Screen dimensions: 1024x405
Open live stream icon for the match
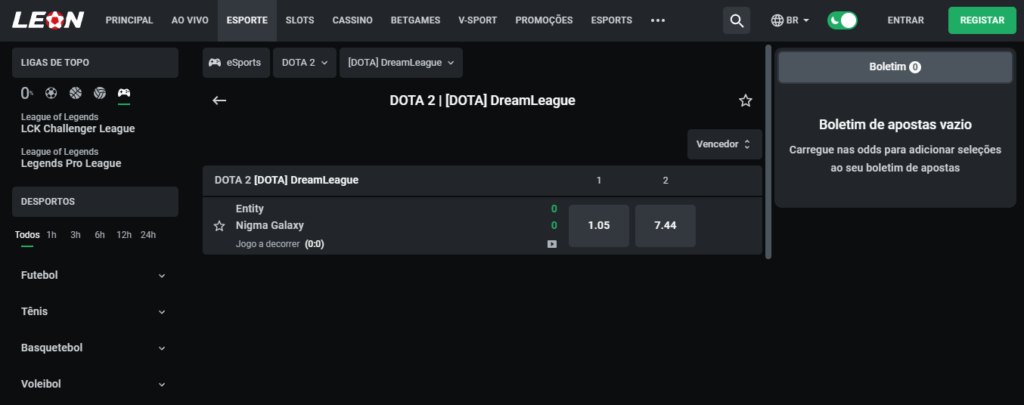(552, 244)
